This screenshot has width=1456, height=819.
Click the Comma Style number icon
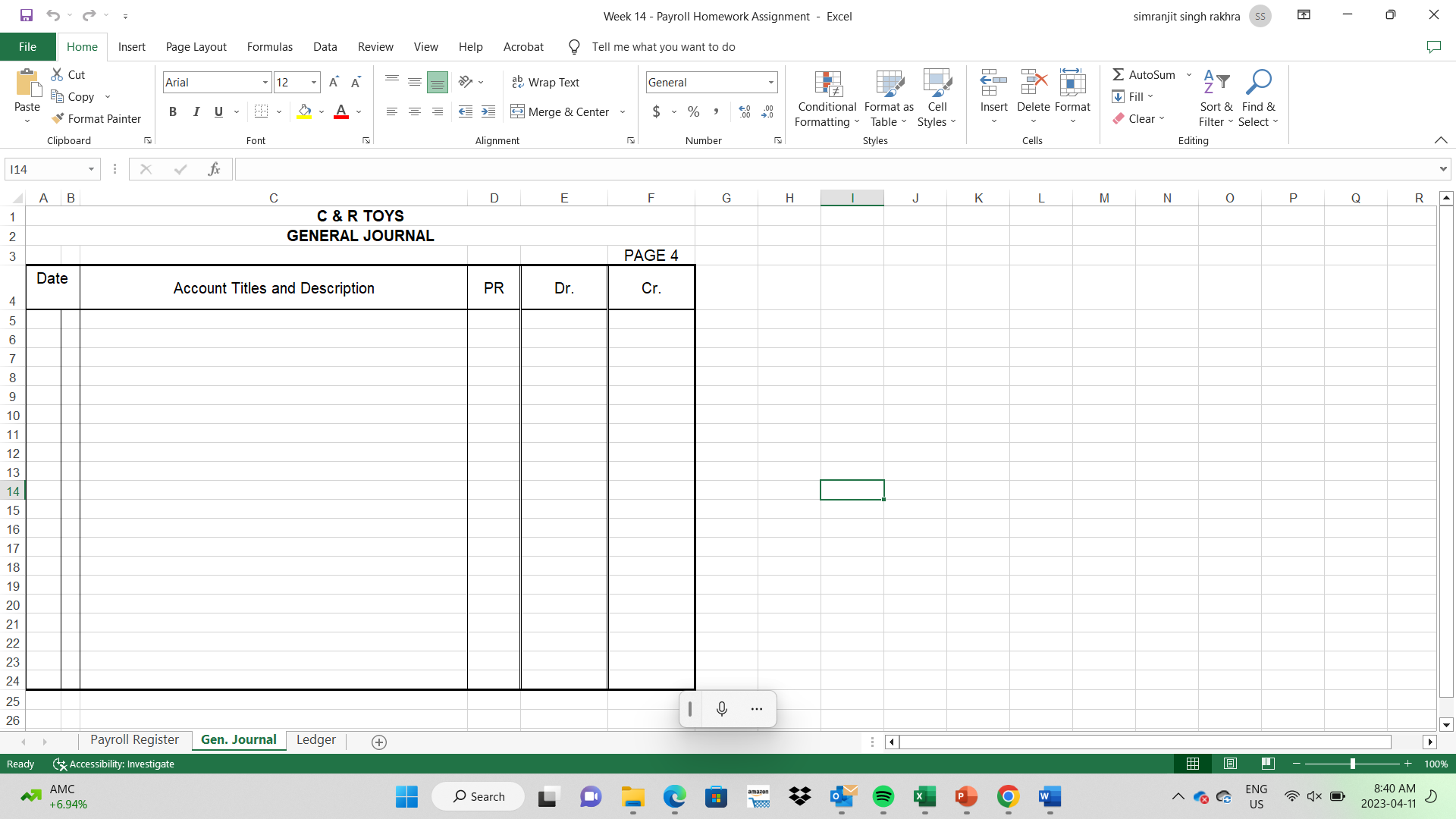716,111
